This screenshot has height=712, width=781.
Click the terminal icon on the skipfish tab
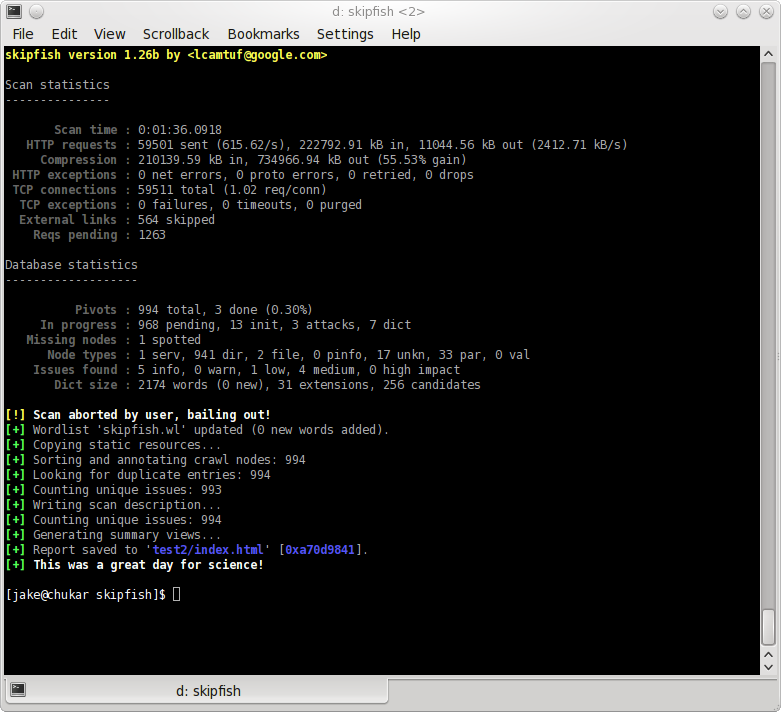point(18,690)
